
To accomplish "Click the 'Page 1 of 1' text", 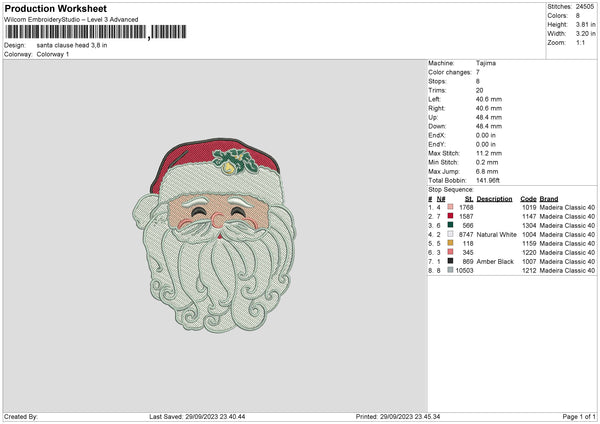I will tap(579, 417).
